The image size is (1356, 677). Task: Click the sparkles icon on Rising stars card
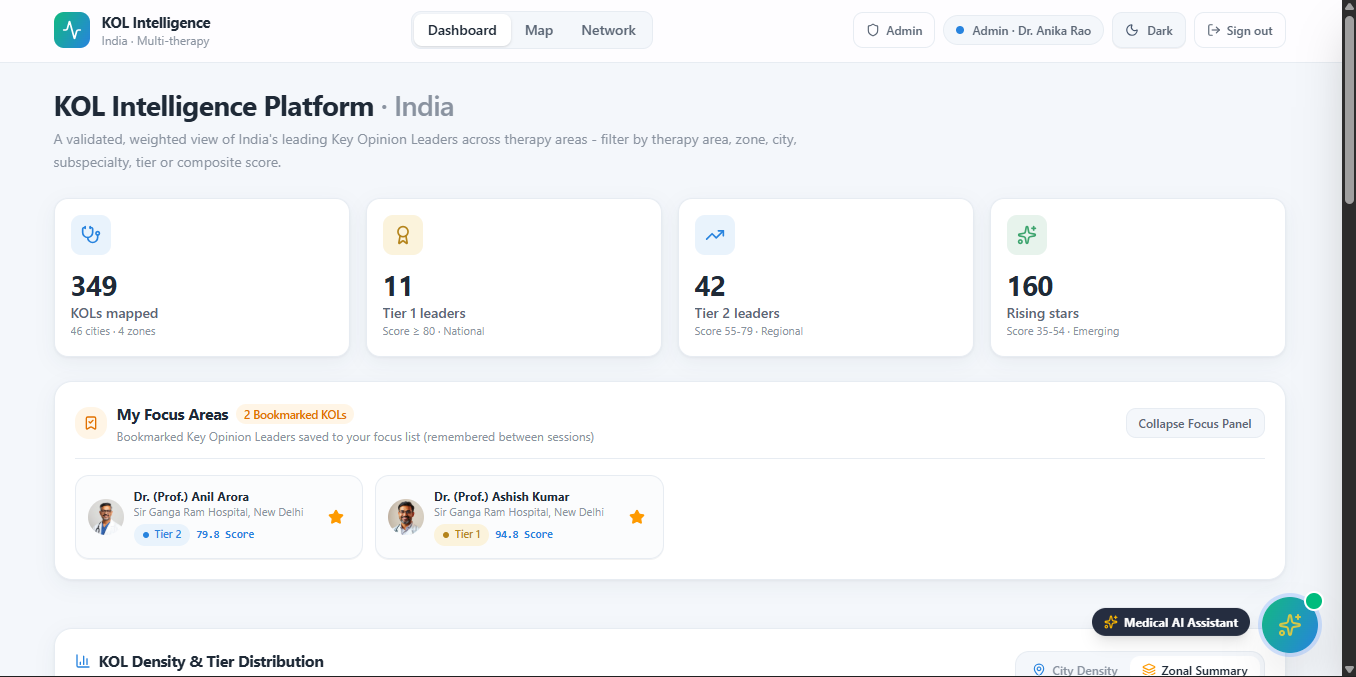pos(1027,235)
